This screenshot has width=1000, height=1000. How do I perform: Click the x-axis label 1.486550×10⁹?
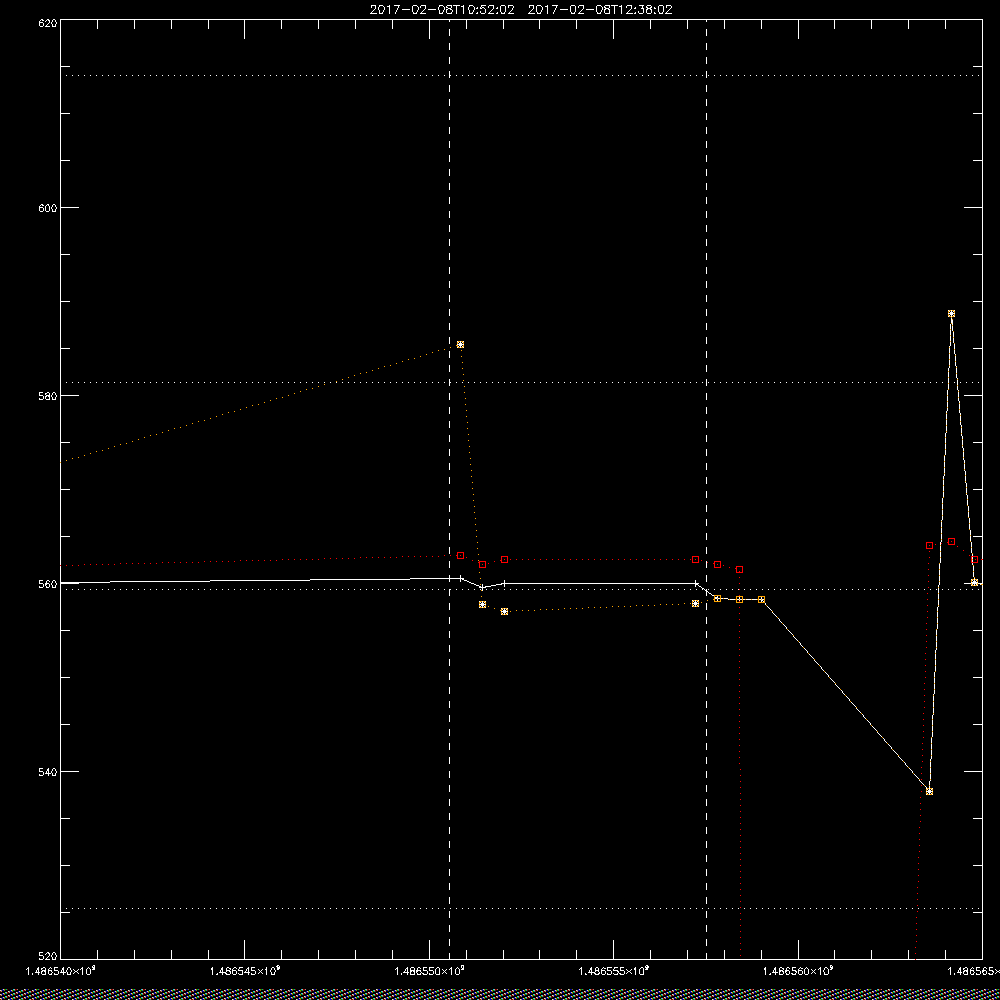click(x=429, y=971)
